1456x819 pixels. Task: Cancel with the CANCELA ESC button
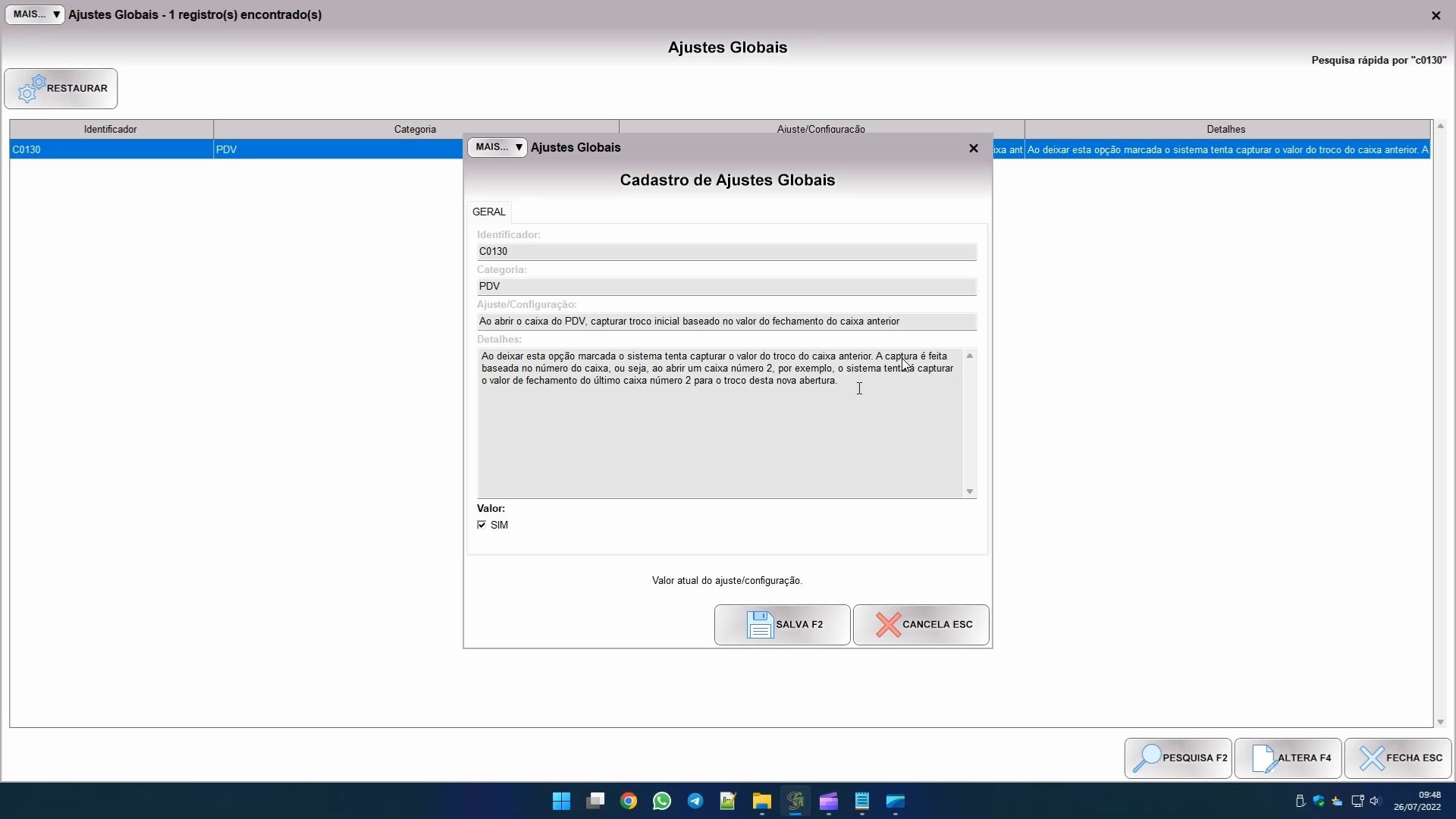tap(921, 625)
